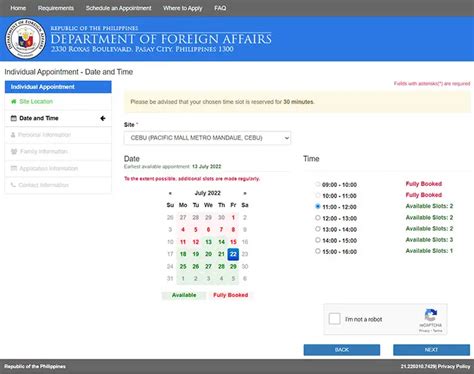Open Where to Apply menu item
This screenshot has width=474, height=374.
coord(182,8)
